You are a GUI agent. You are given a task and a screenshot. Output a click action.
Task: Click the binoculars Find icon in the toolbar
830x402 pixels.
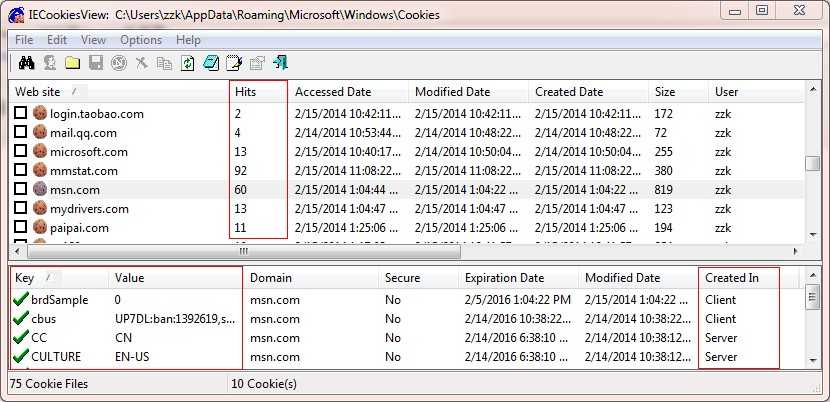[x=26, y=63]
